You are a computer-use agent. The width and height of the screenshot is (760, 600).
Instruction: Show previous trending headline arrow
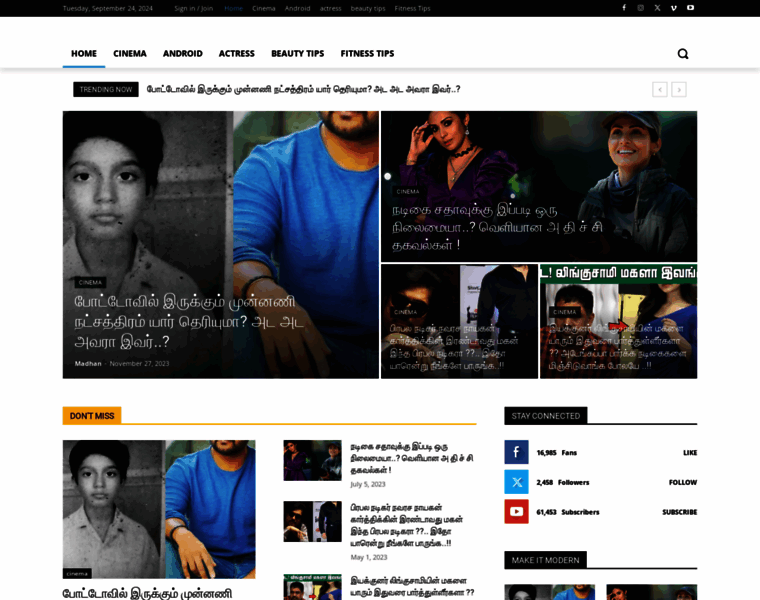[x=659, y=89]
